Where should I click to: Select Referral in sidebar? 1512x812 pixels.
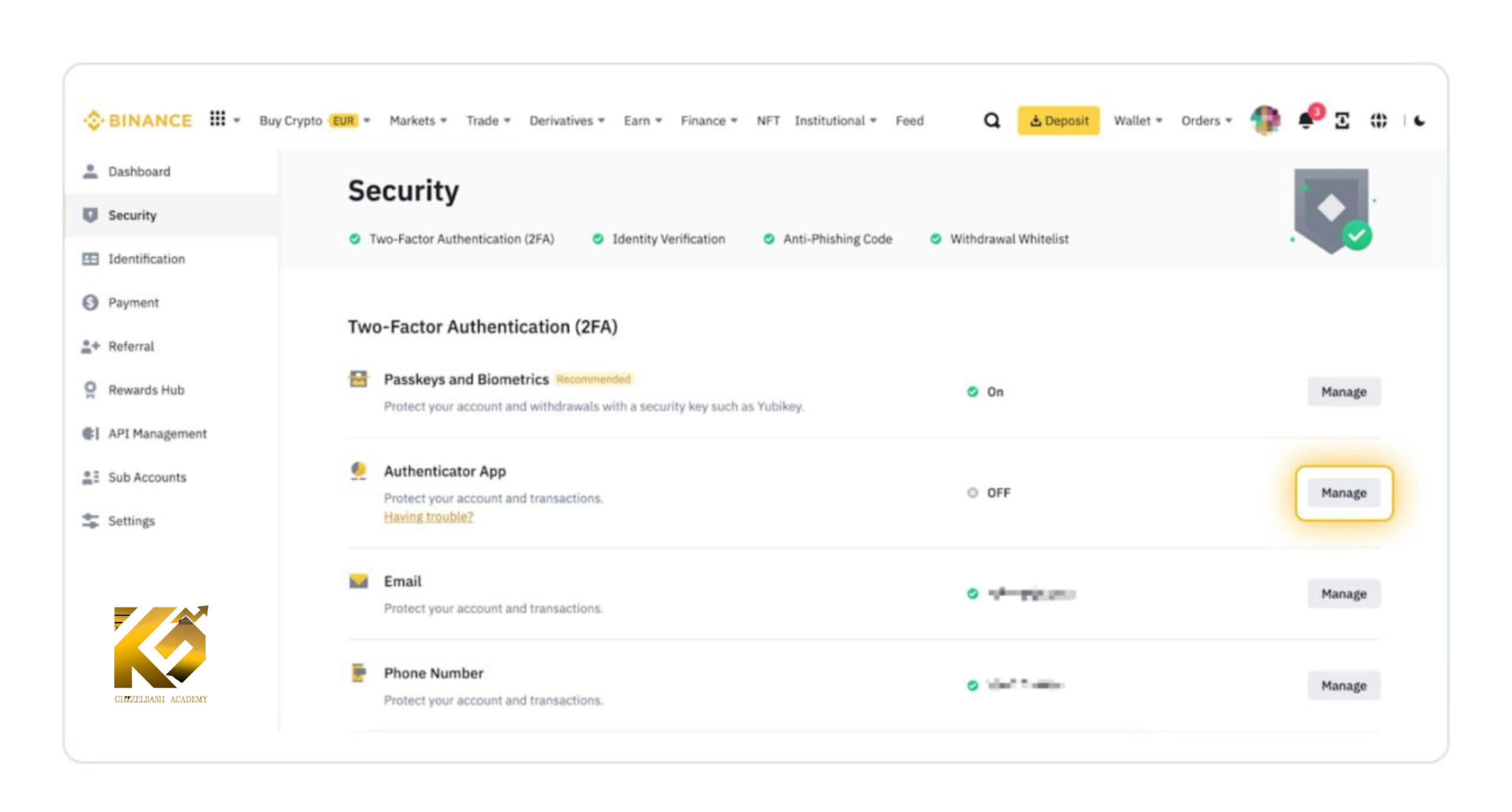pyautogui.click(x=171, y=346)
